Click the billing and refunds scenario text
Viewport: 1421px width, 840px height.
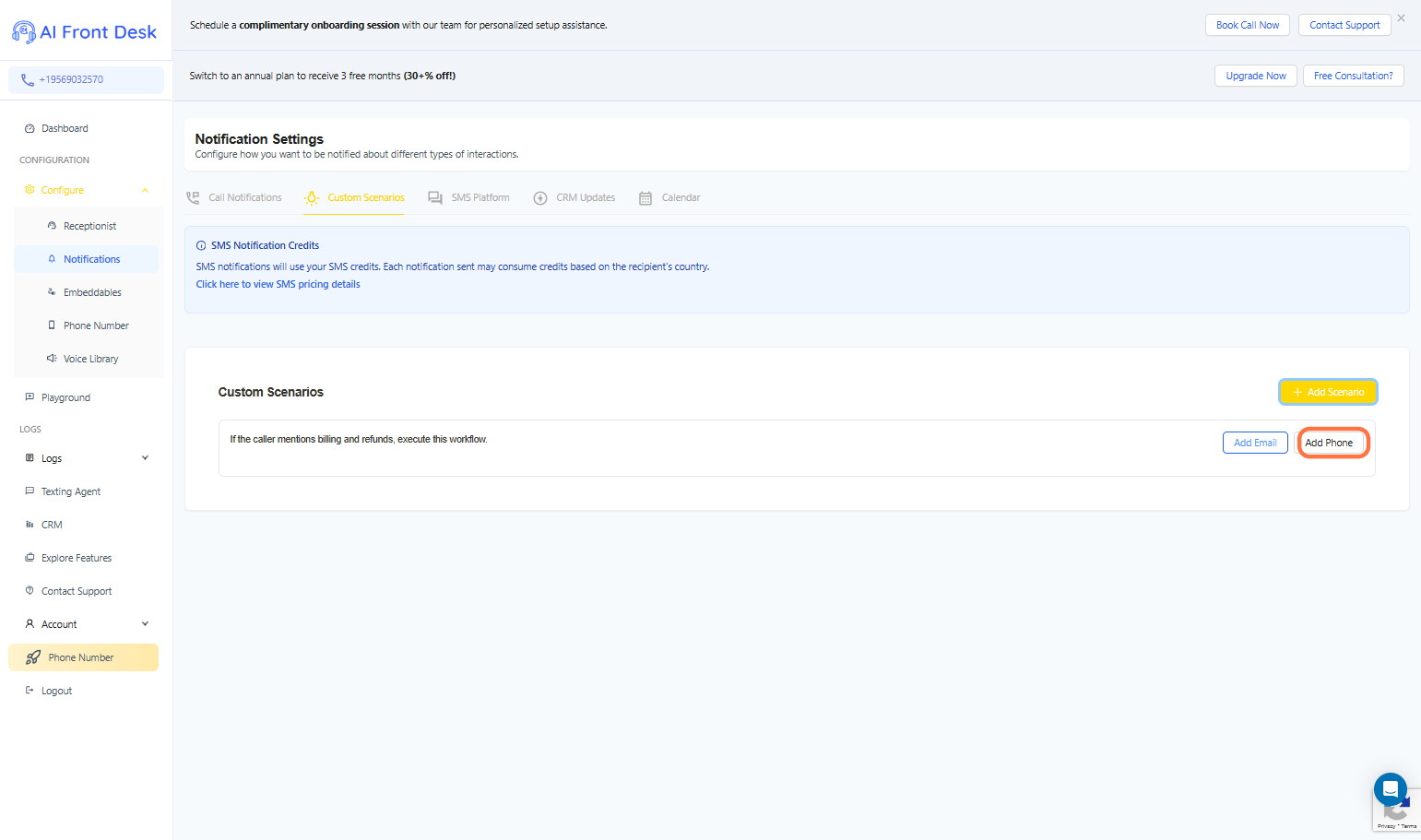(359, 440)
